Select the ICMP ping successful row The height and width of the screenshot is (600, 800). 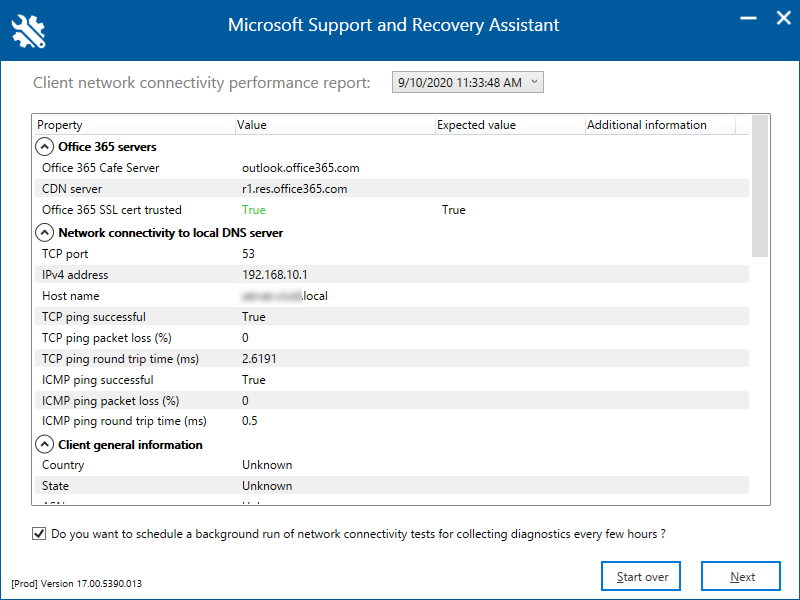point(392,379)
